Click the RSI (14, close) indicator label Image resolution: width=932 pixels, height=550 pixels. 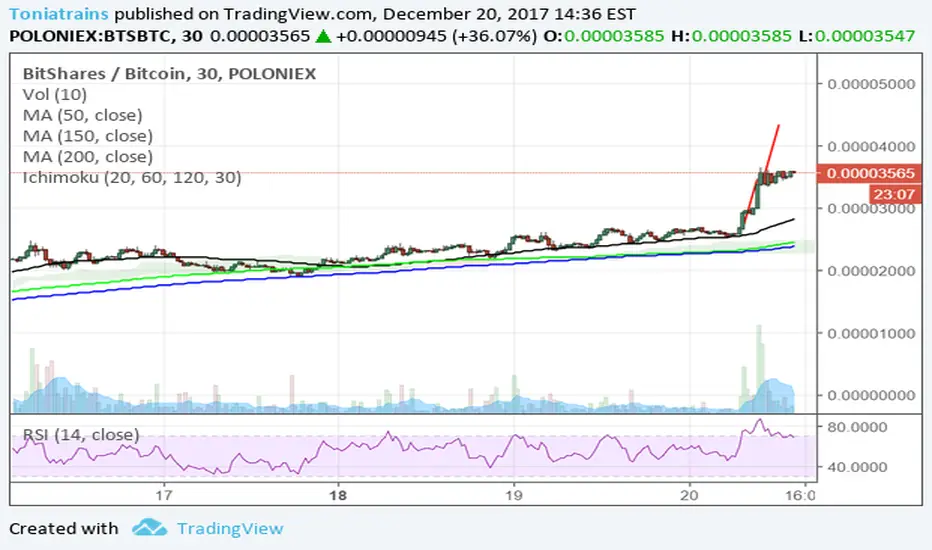tap(81, 435)
